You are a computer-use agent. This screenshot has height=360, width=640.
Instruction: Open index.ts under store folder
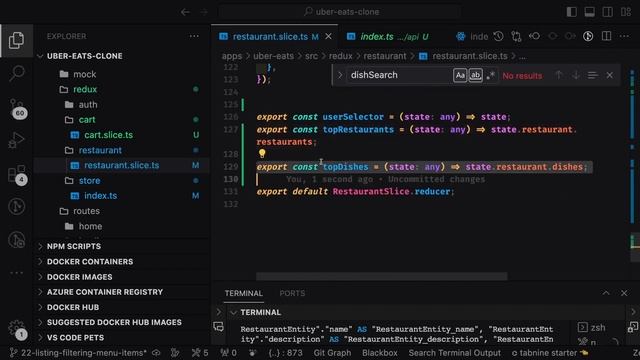[x=100, y=196]
